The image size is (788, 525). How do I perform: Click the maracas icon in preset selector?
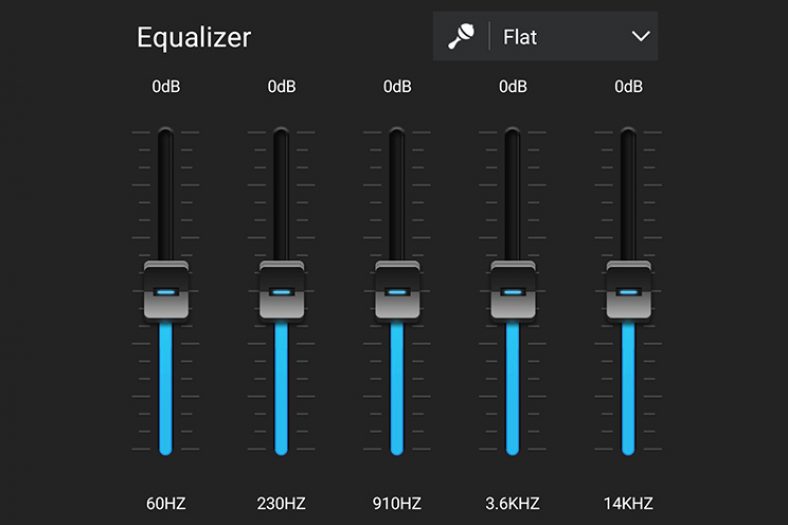pos(461,37)
